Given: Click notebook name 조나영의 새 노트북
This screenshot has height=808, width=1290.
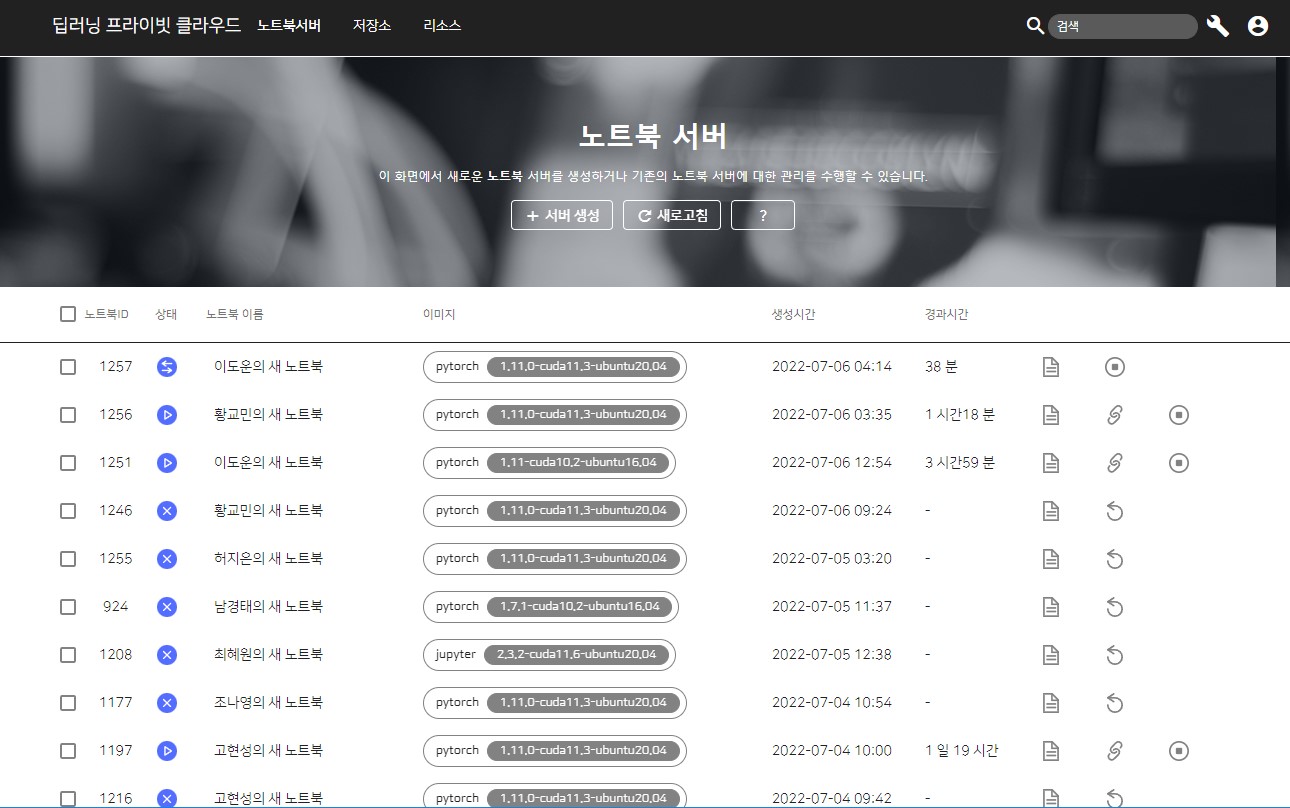Looking at the screenshot, I should [268, 703].
